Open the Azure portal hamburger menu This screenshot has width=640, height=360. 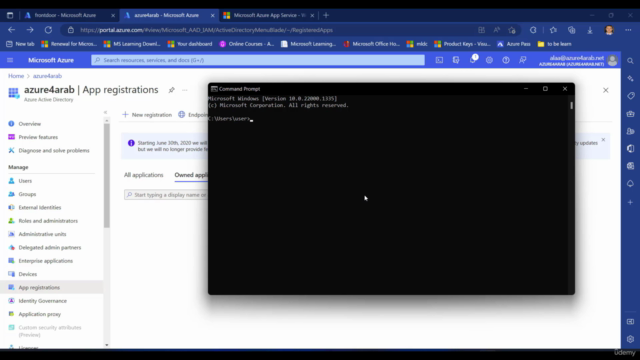point(10,60)
